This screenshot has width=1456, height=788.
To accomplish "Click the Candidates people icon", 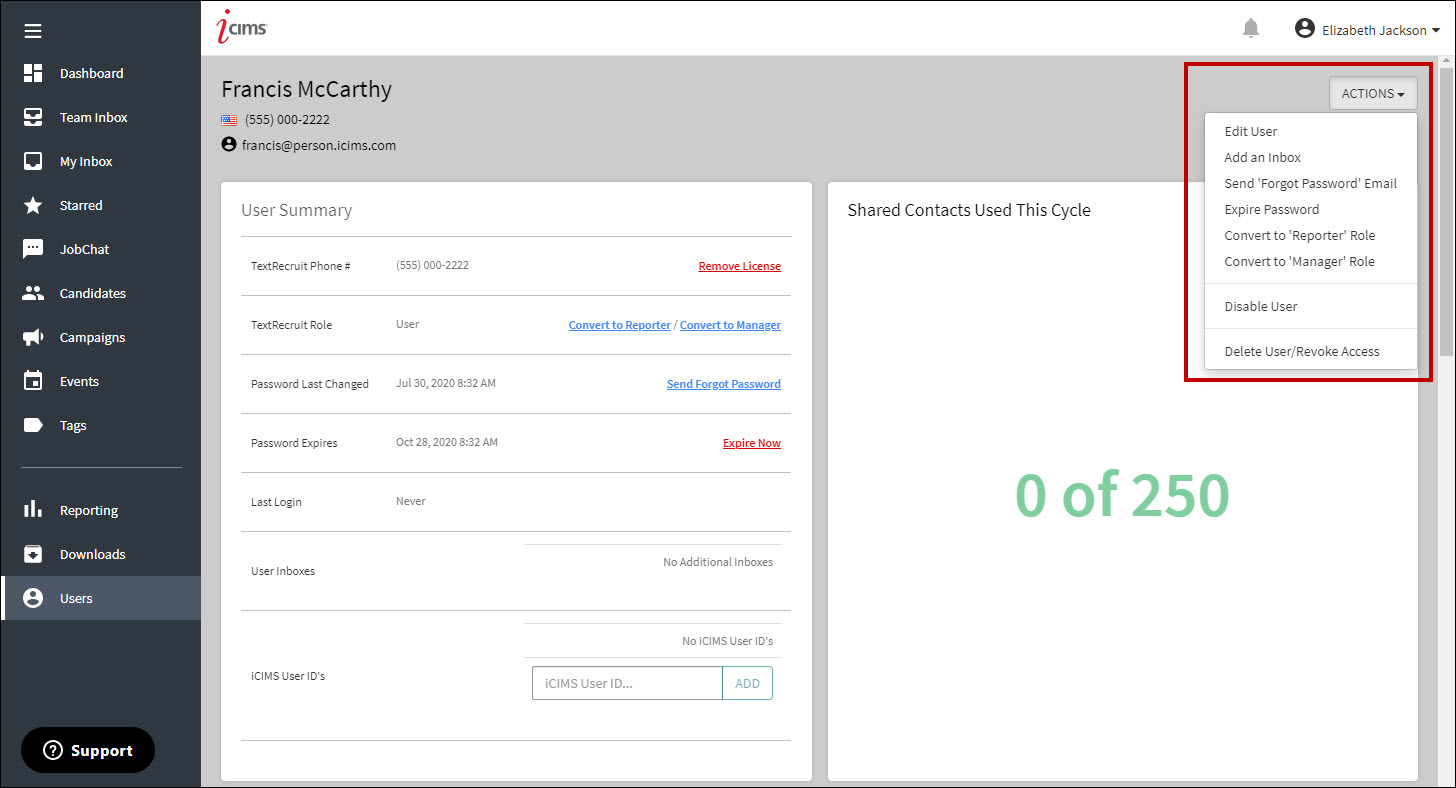I will coord(33,293).
